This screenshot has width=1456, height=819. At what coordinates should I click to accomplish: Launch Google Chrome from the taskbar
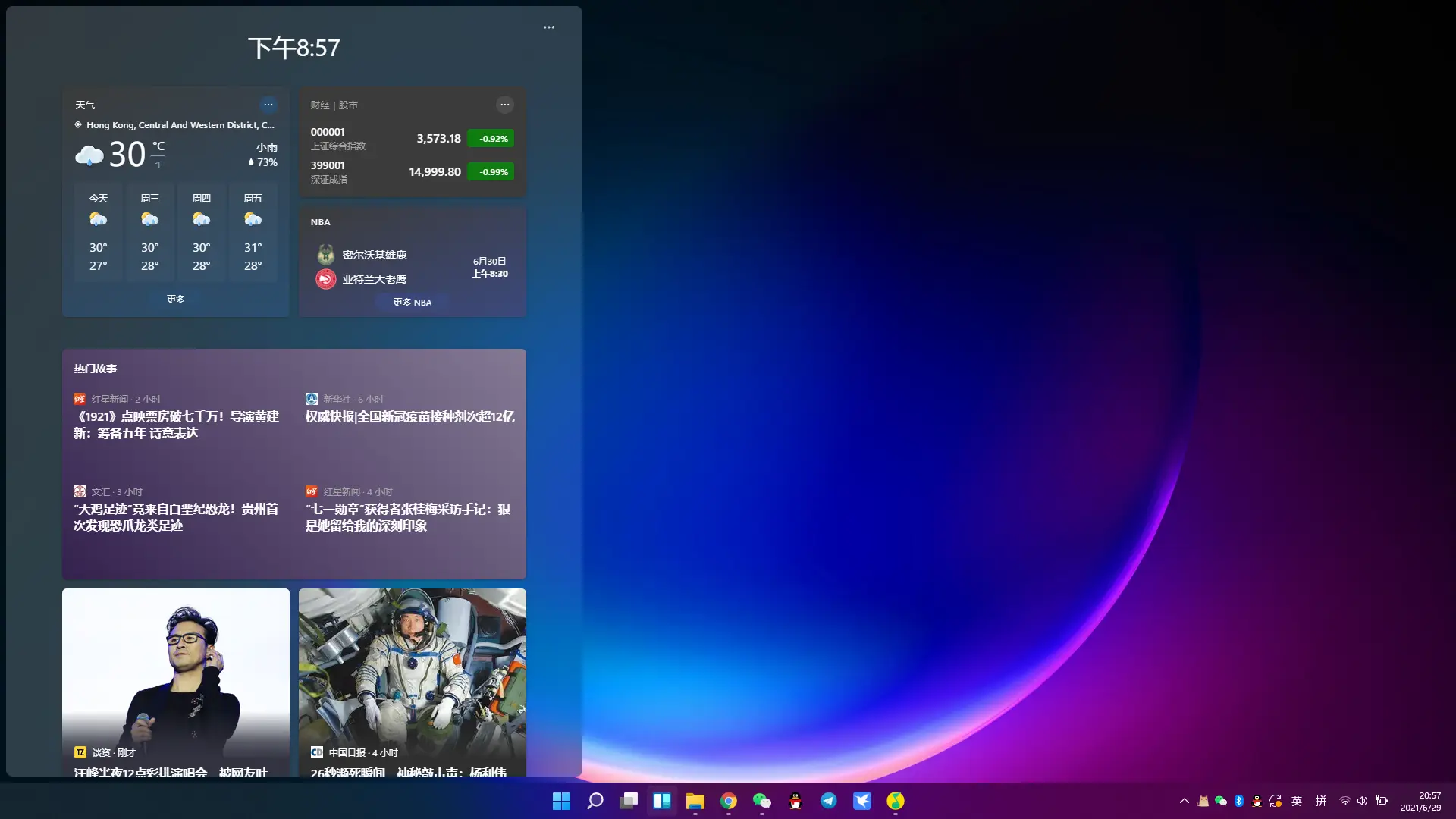[729, 801]
